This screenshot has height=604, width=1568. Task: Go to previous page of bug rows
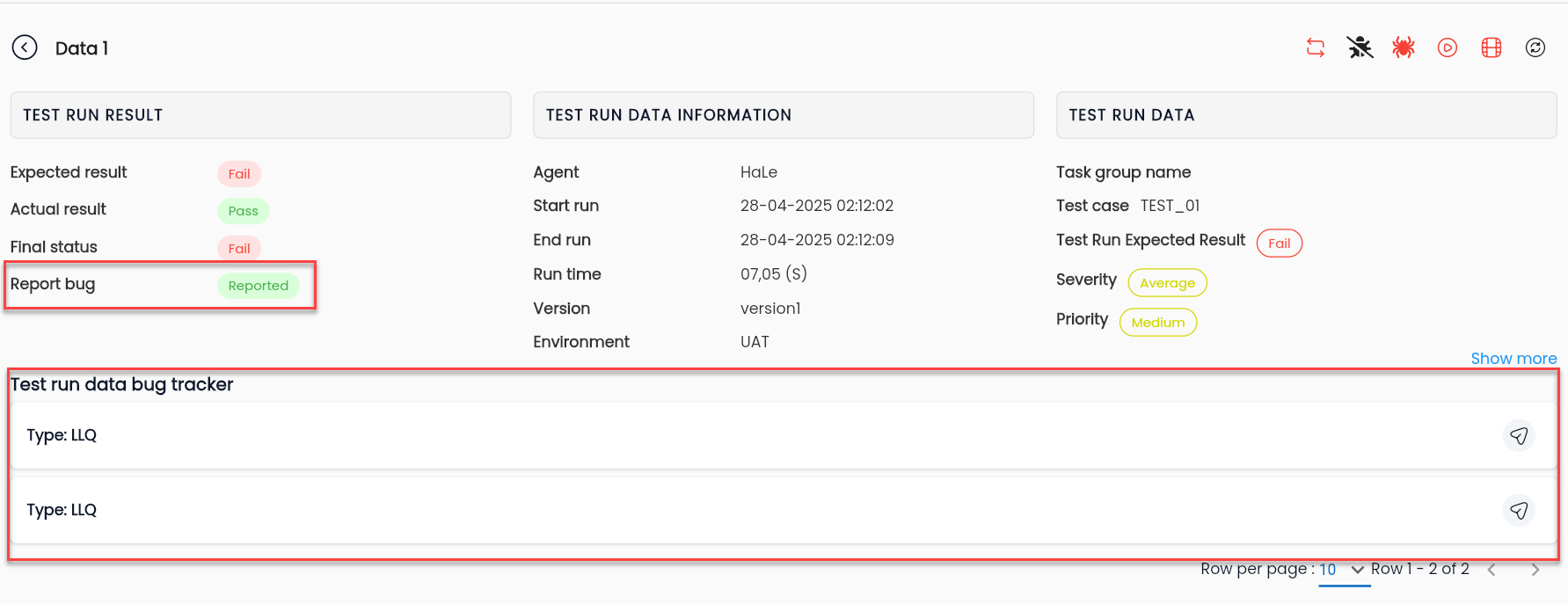click(x=1491, y=570)
